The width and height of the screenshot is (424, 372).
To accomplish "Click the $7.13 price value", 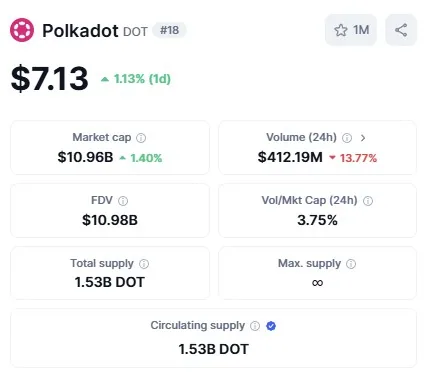I will (49, 79).
